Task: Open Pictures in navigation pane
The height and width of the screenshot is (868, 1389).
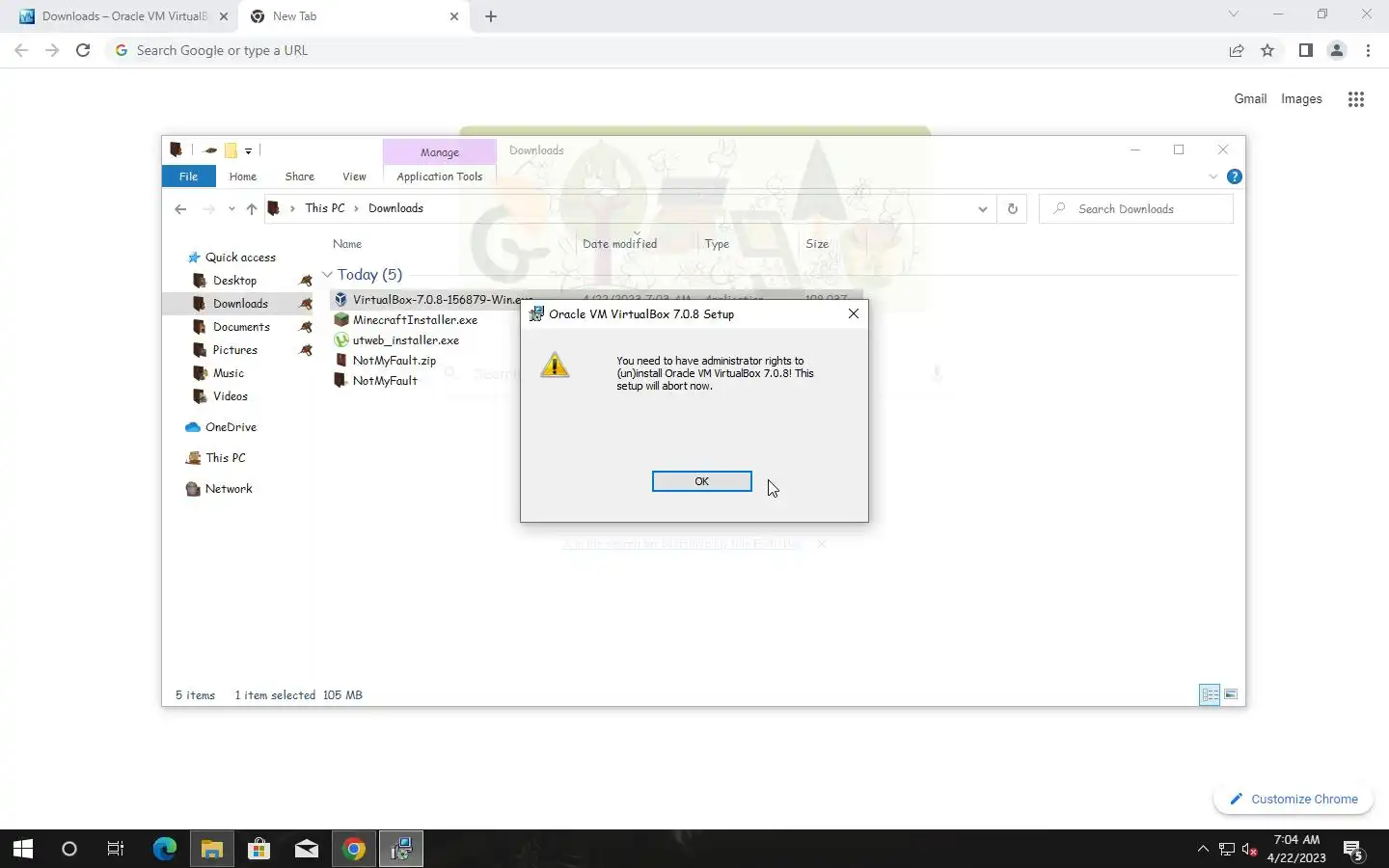Action: pyautogui.click(x=234, y=350)
